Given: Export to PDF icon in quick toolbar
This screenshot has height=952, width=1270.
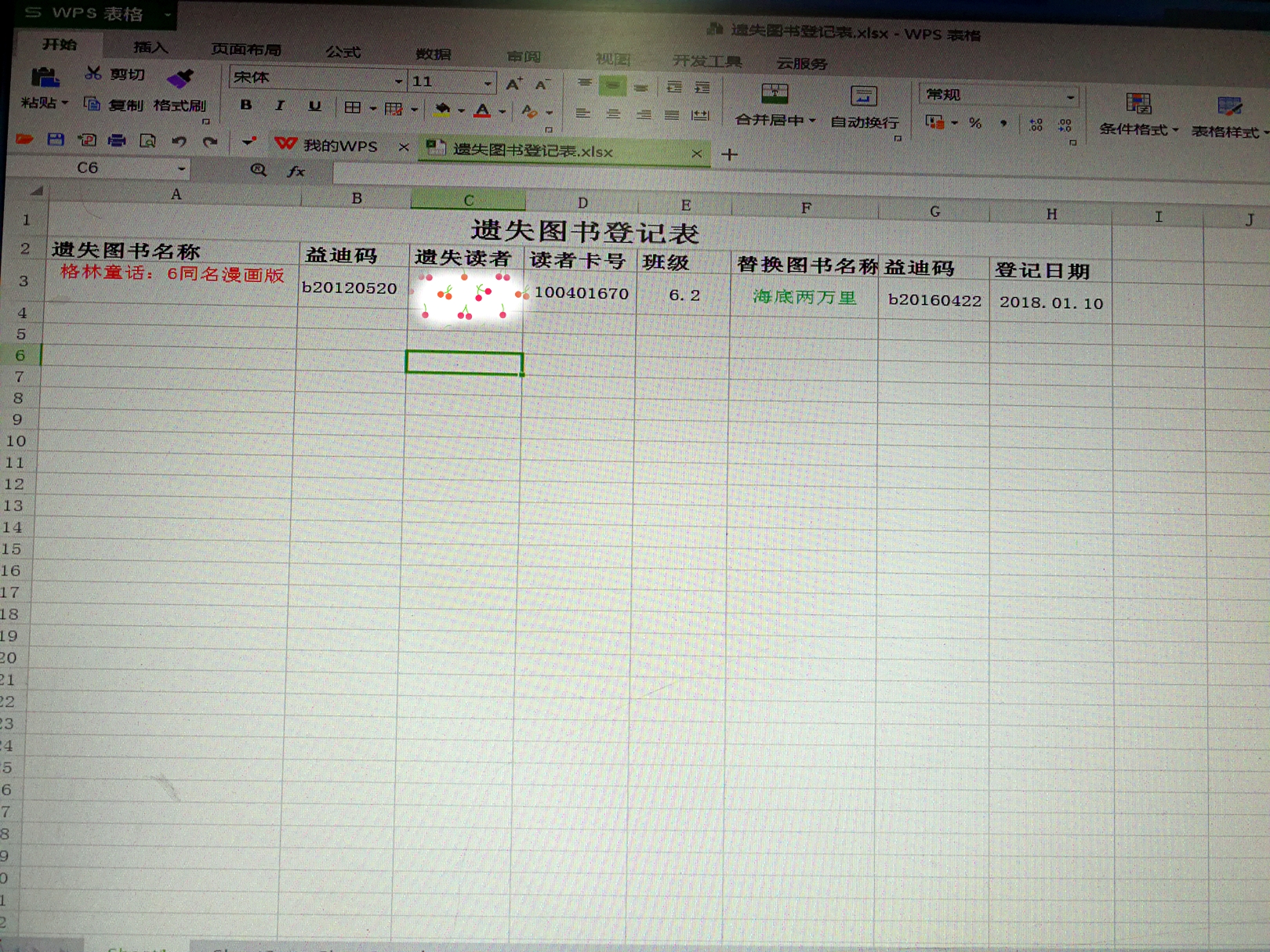Looking at the screenshot, I should tap(86, 139).
